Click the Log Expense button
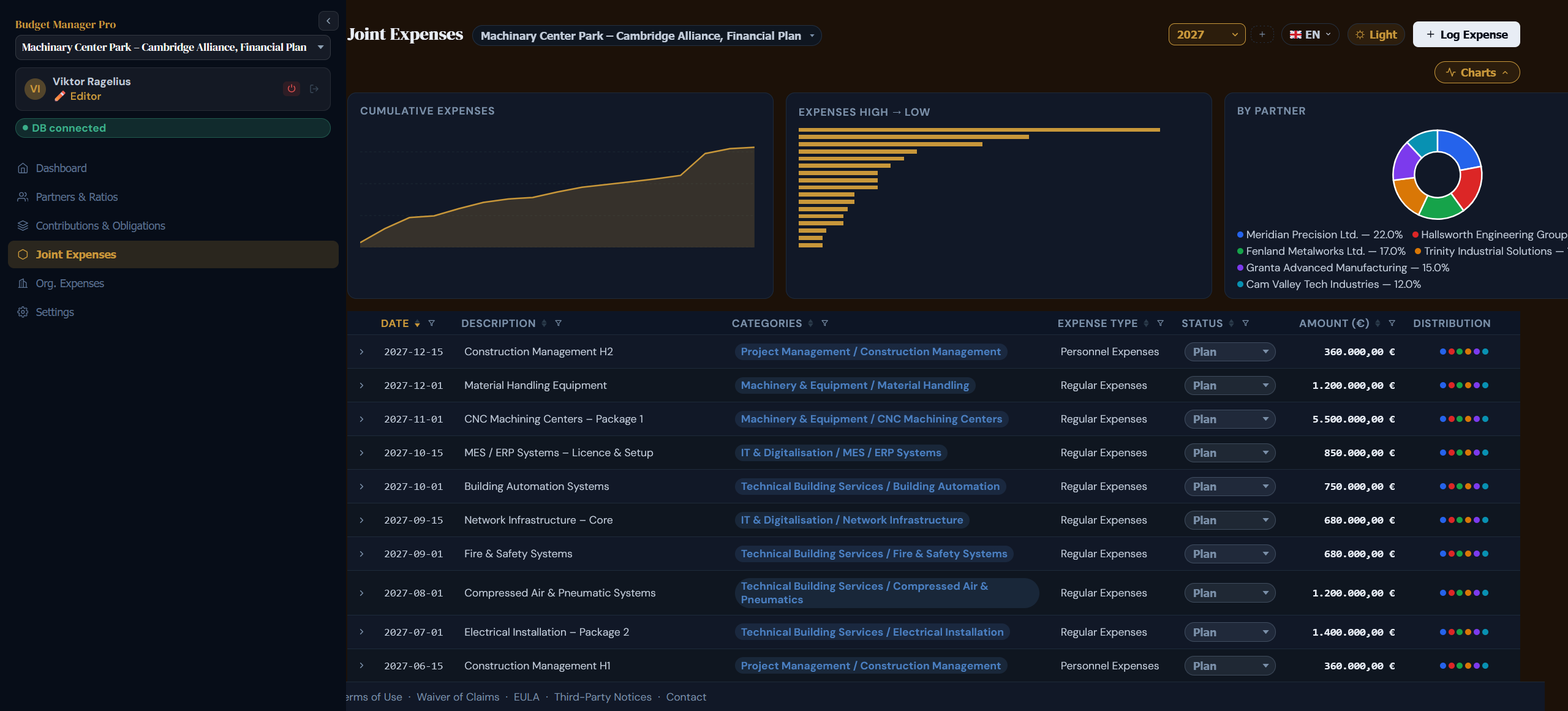The image size is (1568, 711). [1466, 34]
